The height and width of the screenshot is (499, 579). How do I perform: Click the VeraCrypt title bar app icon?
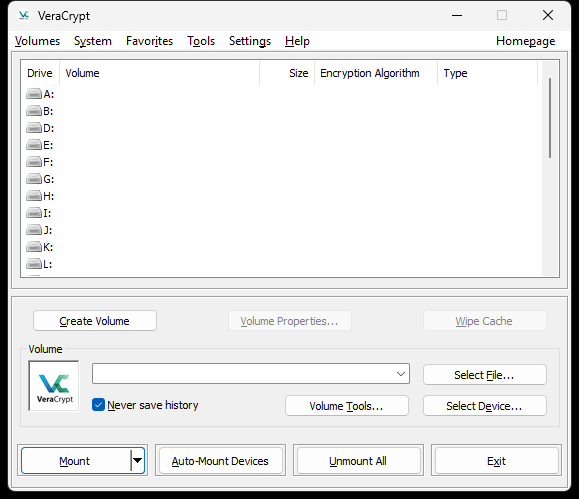click(x=24, y=16)
